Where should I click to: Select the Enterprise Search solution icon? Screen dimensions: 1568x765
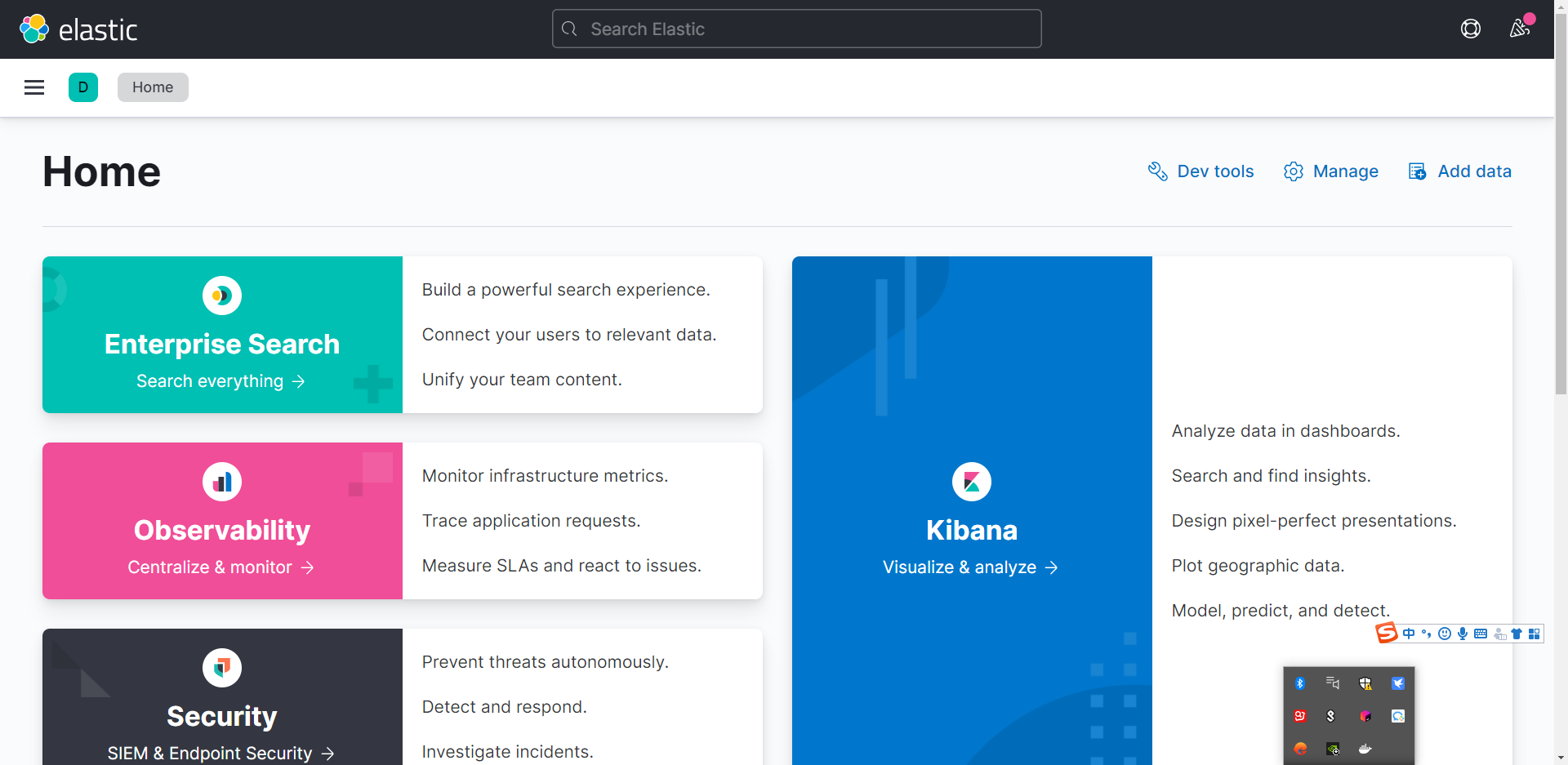(221, 296)
